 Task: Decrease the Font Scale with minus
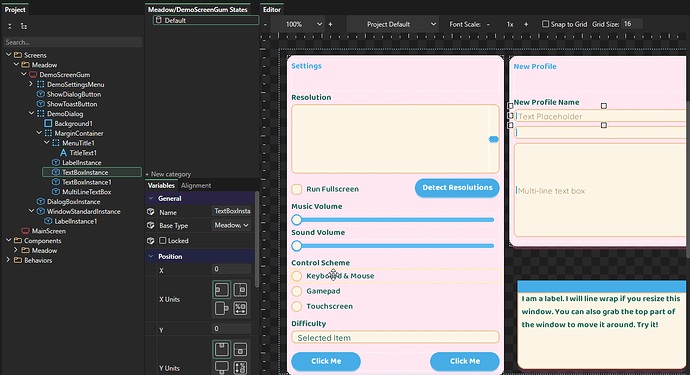tap(488, 24)
